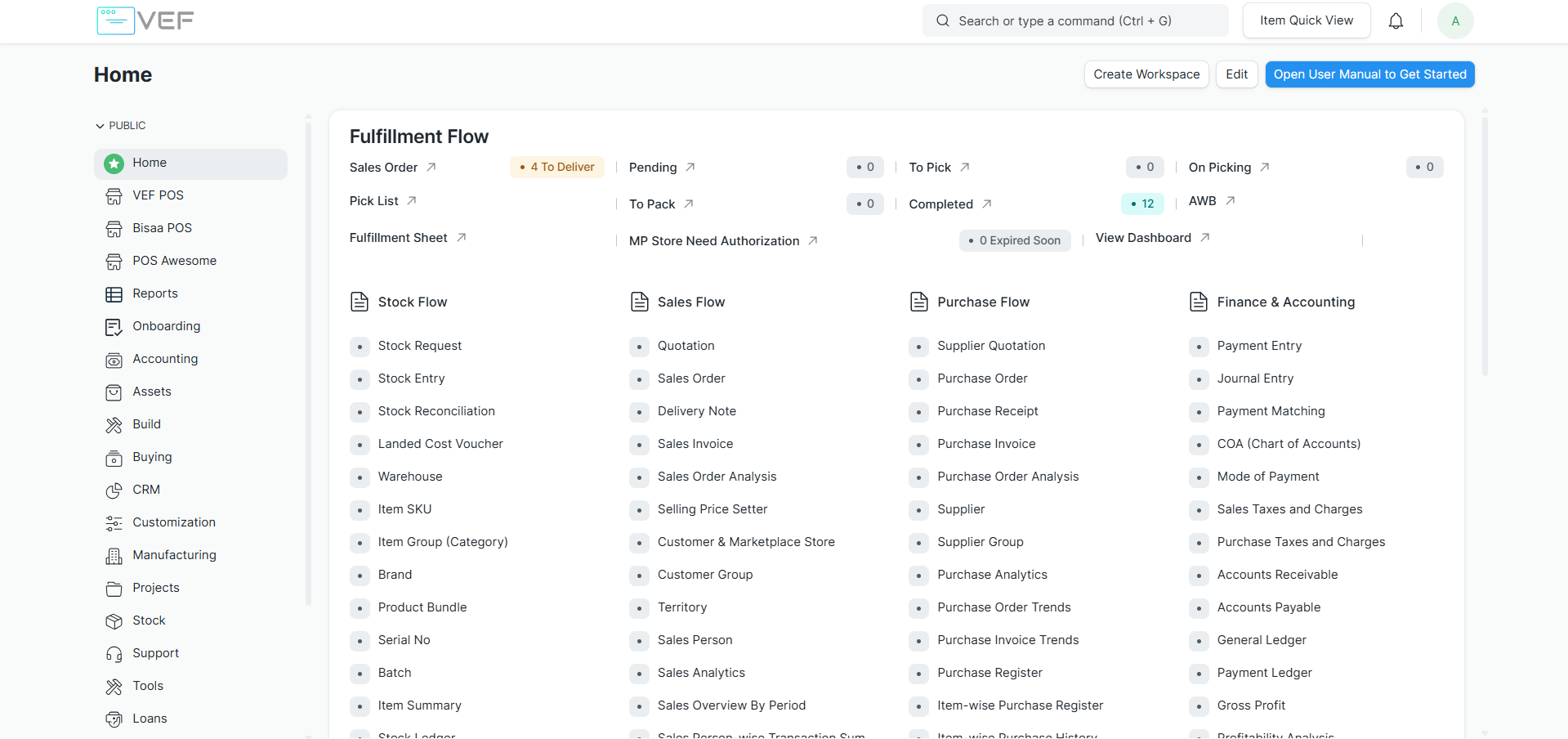This screenshot has width=1568, height=739.
Task: Click the Reports table icon in sidebar
Action: (114, 294)
